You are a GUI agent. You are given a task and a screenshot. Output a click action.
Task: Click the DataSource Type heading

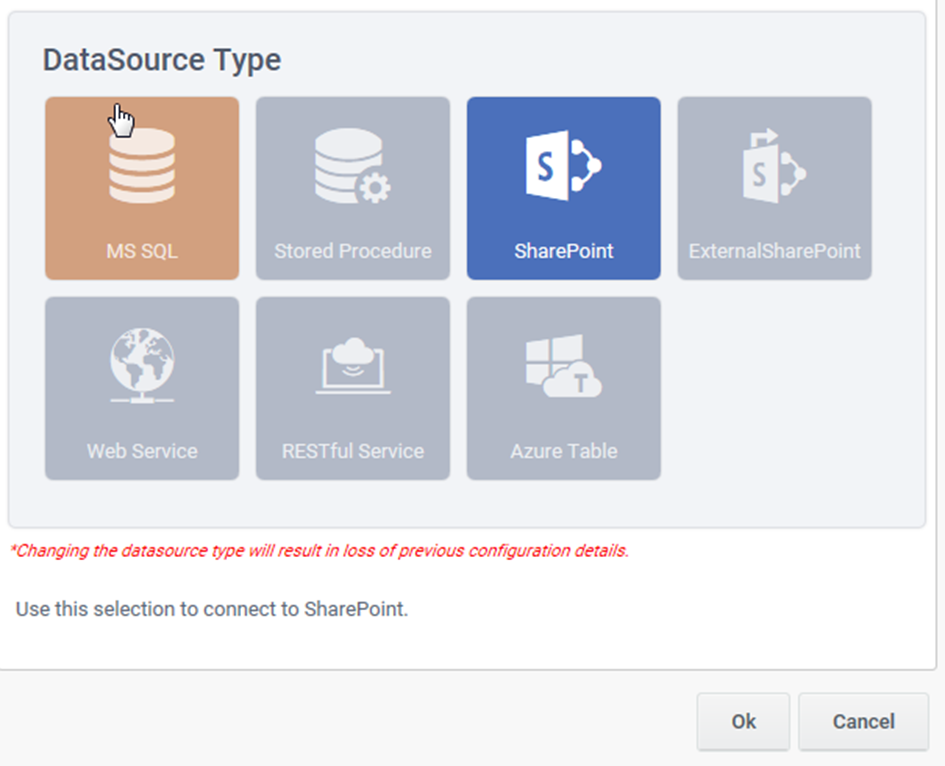[159, 60]
